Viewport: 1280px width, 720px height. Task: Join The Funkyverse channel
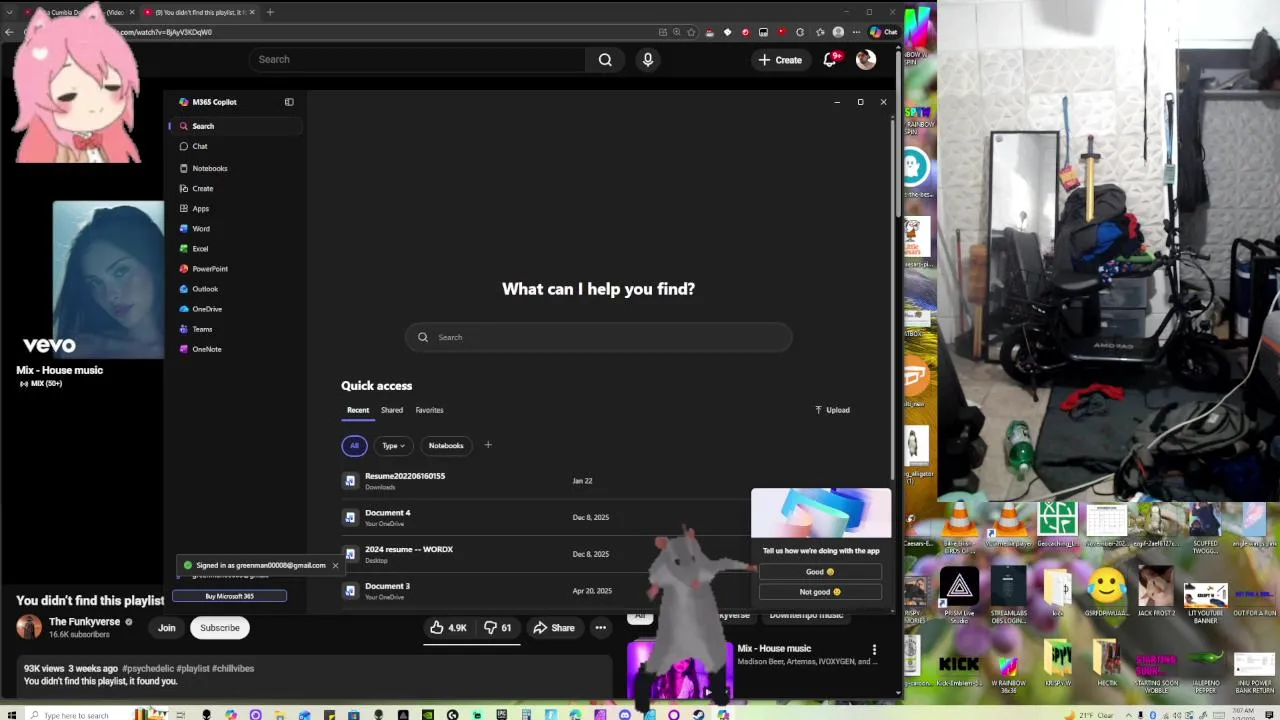click(x=167, y=628)
